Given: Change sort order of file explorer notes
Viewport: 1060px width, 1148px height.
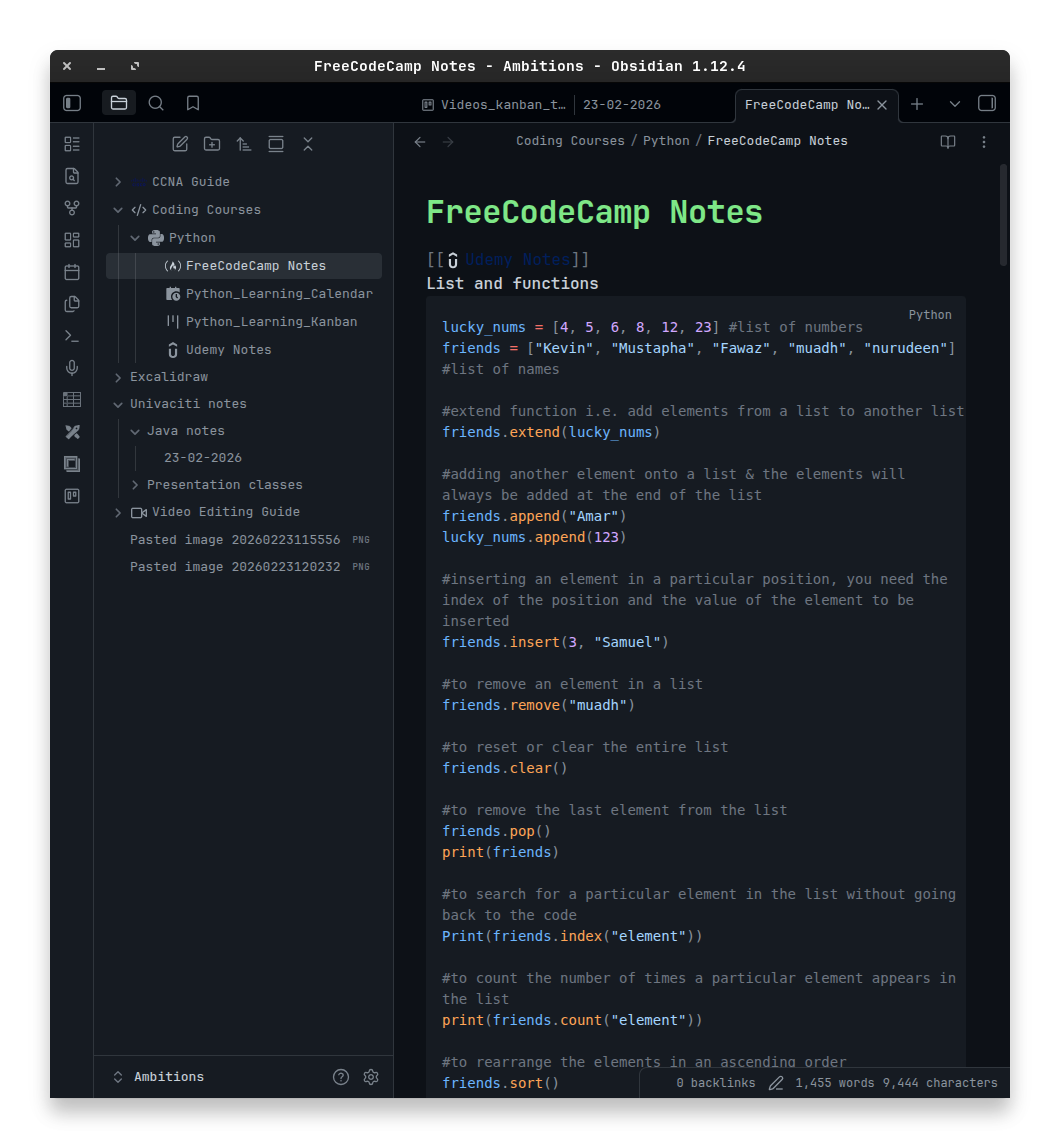Looking at the screenshot, I should tap(243, 143).
